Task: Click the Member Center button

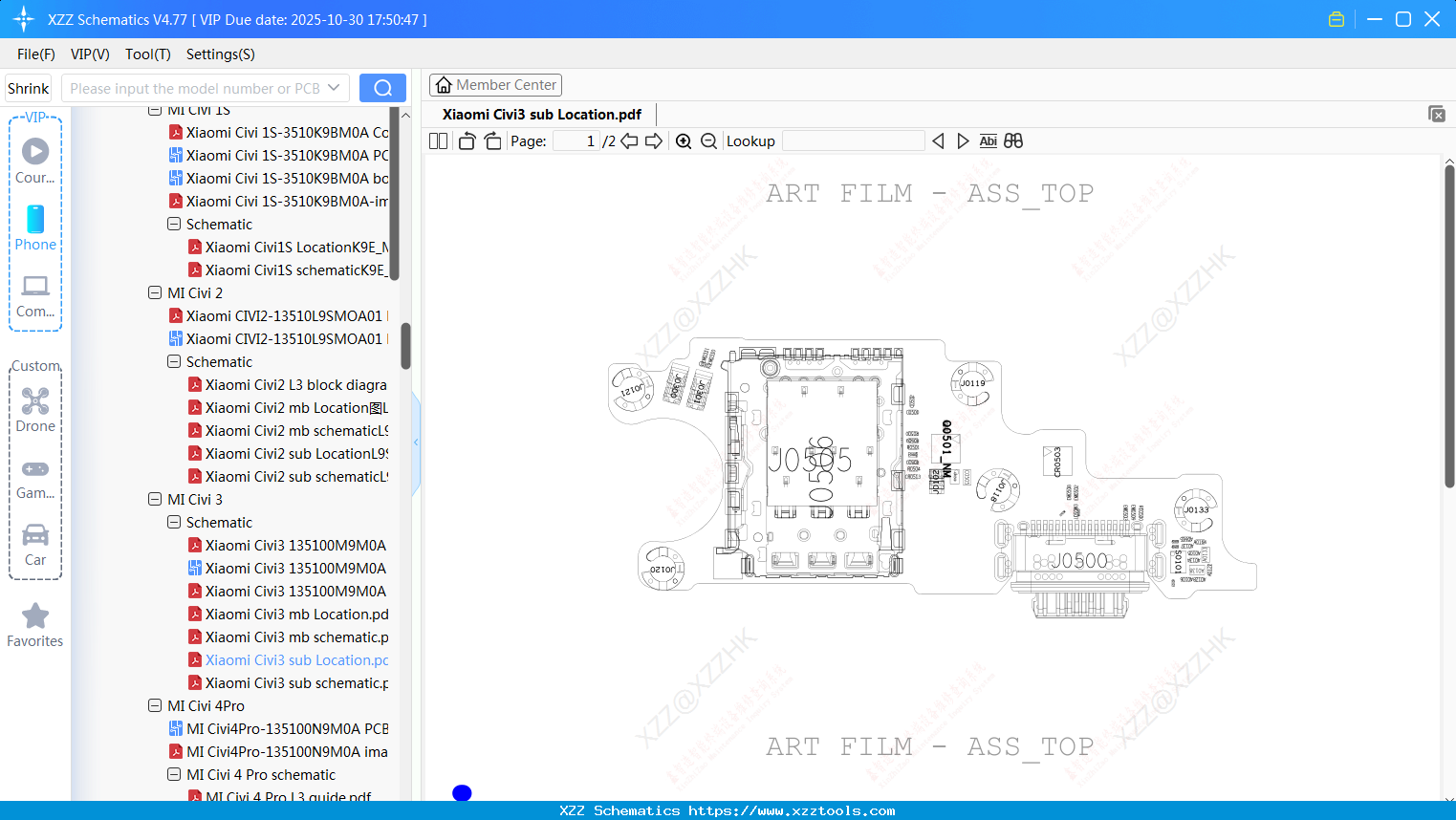Action: pyautogui.click(x=495, y=84)
